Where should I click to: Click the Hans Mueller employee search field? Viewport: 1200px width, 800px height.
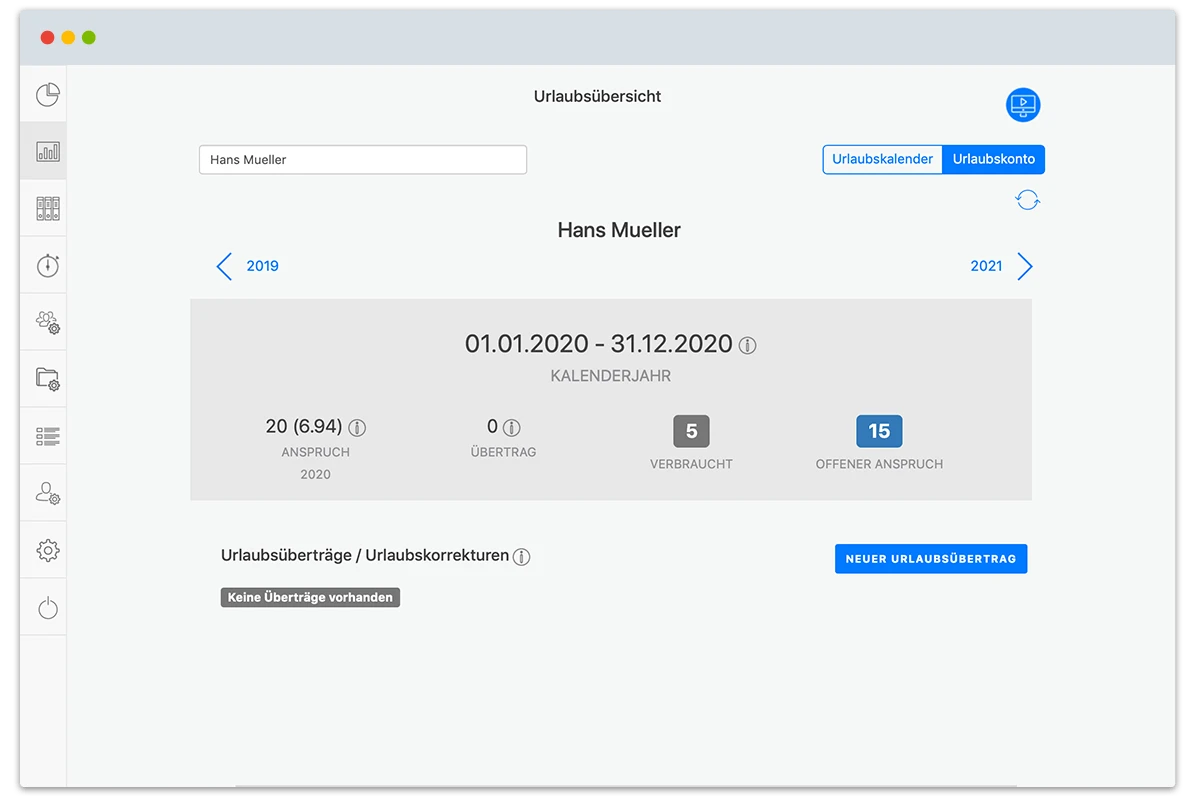coord(363,160)
